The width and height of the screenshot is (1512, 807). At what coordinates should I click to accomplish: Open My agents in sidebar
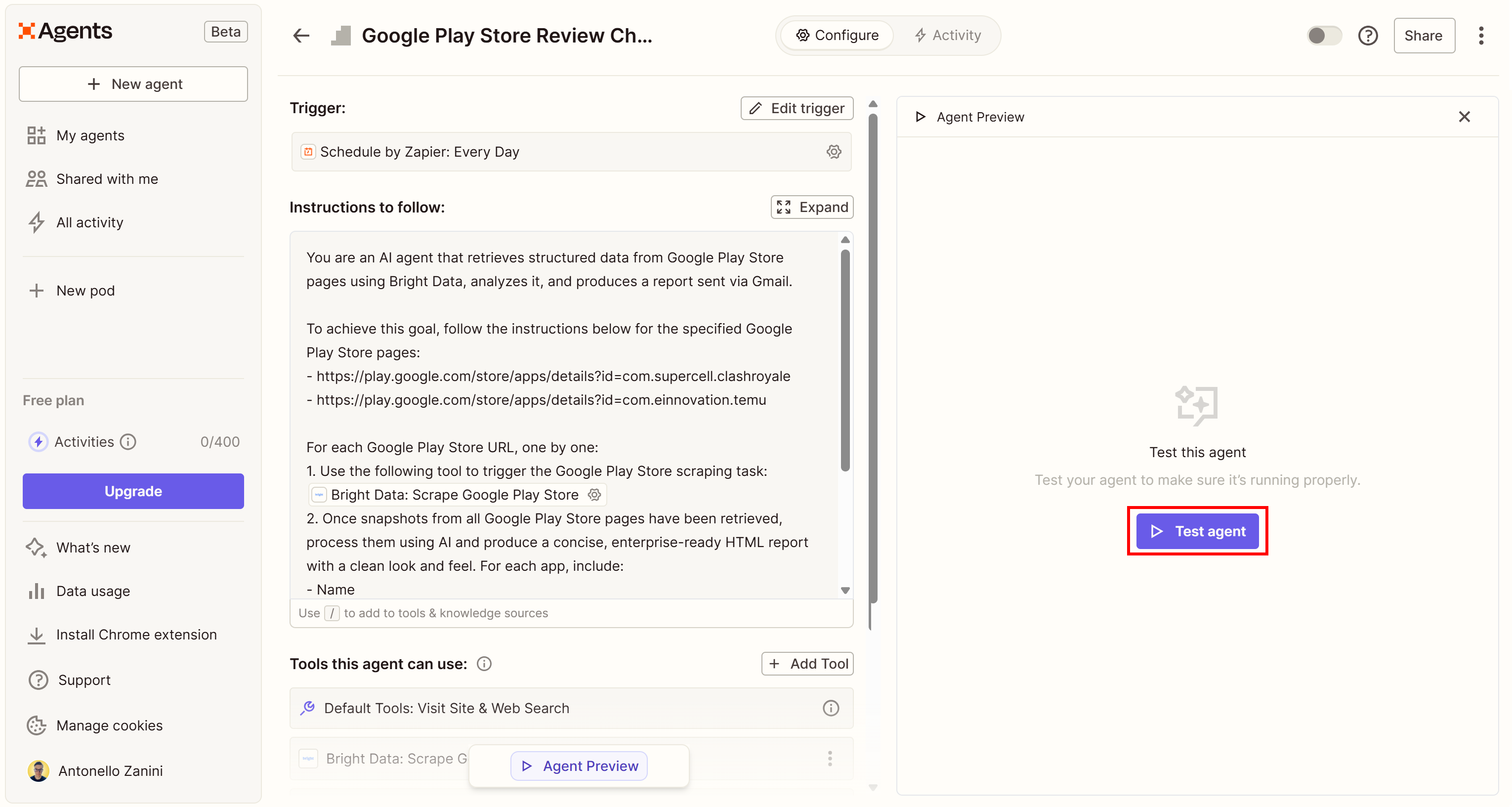90,135
